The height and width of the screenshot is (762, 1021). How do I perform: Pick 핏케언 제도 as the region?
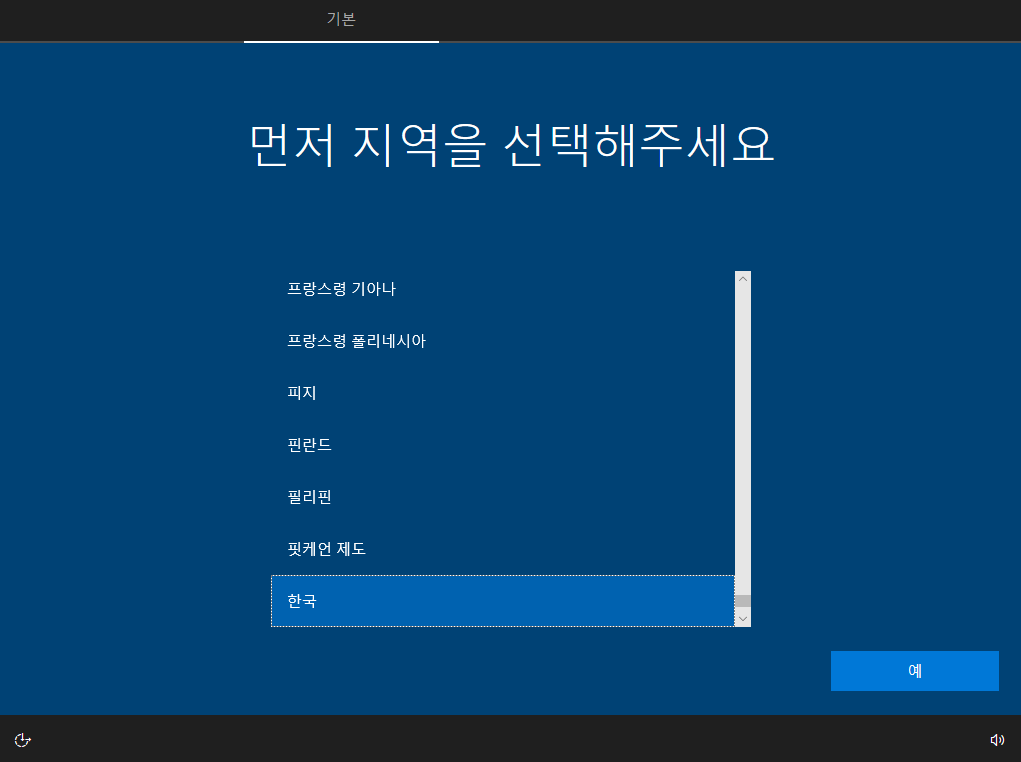click(503, 549)
